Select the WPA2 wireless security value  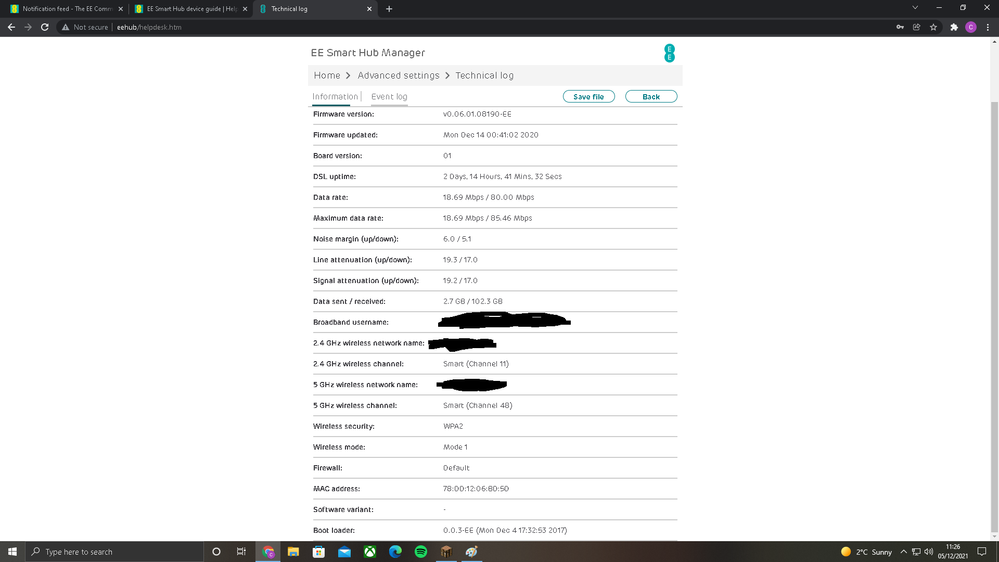[453, 426]
